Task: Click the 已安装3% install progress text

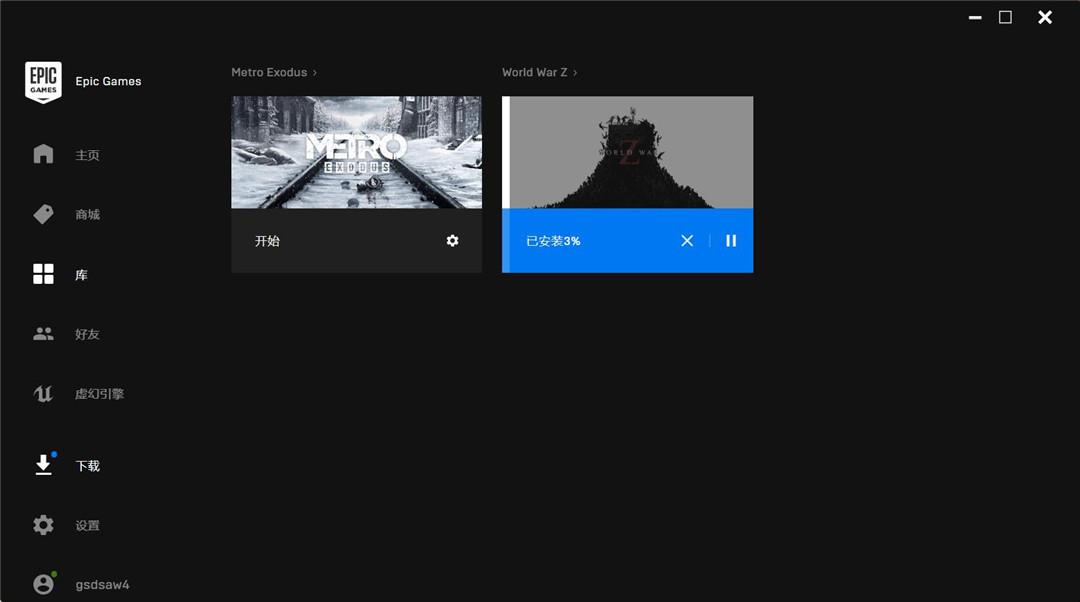Action: pyautogui.click(x=553, y=241)
